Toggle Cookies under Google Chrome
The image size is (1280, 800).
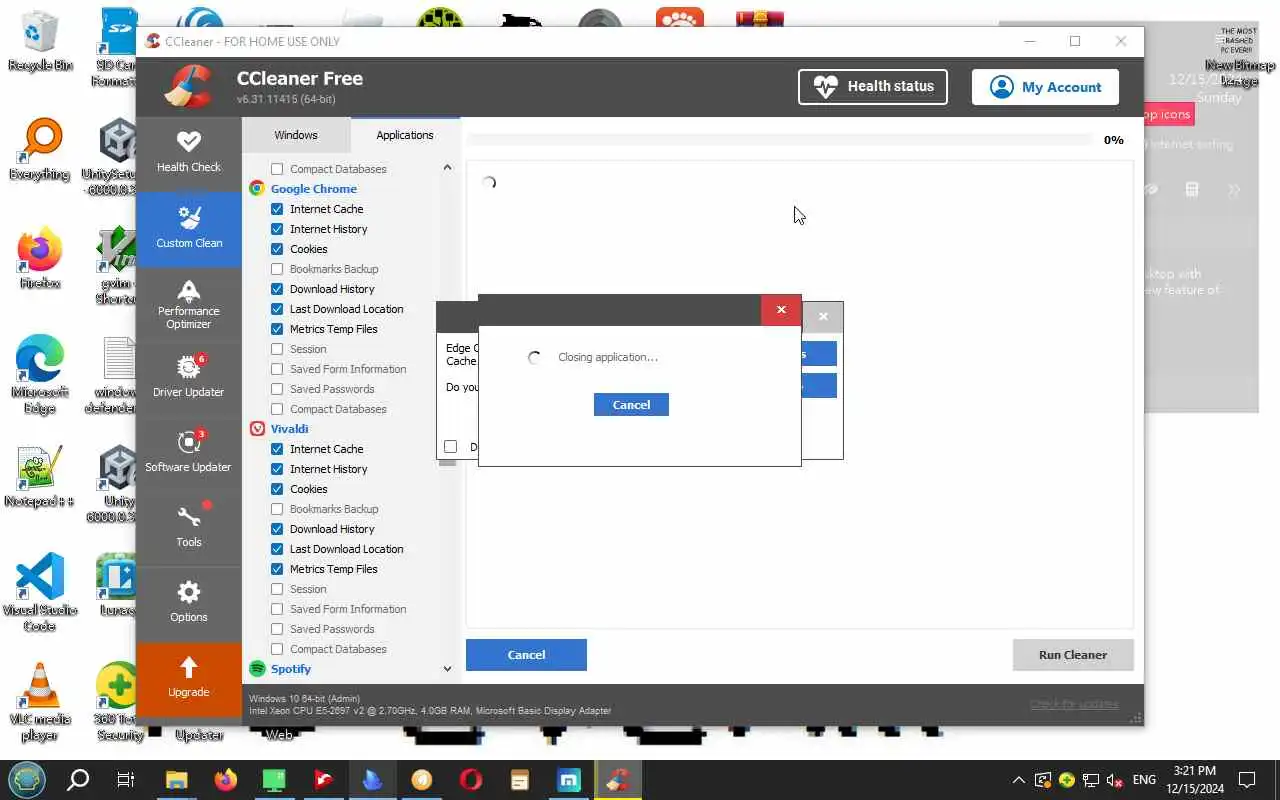[x=277, y=249]
